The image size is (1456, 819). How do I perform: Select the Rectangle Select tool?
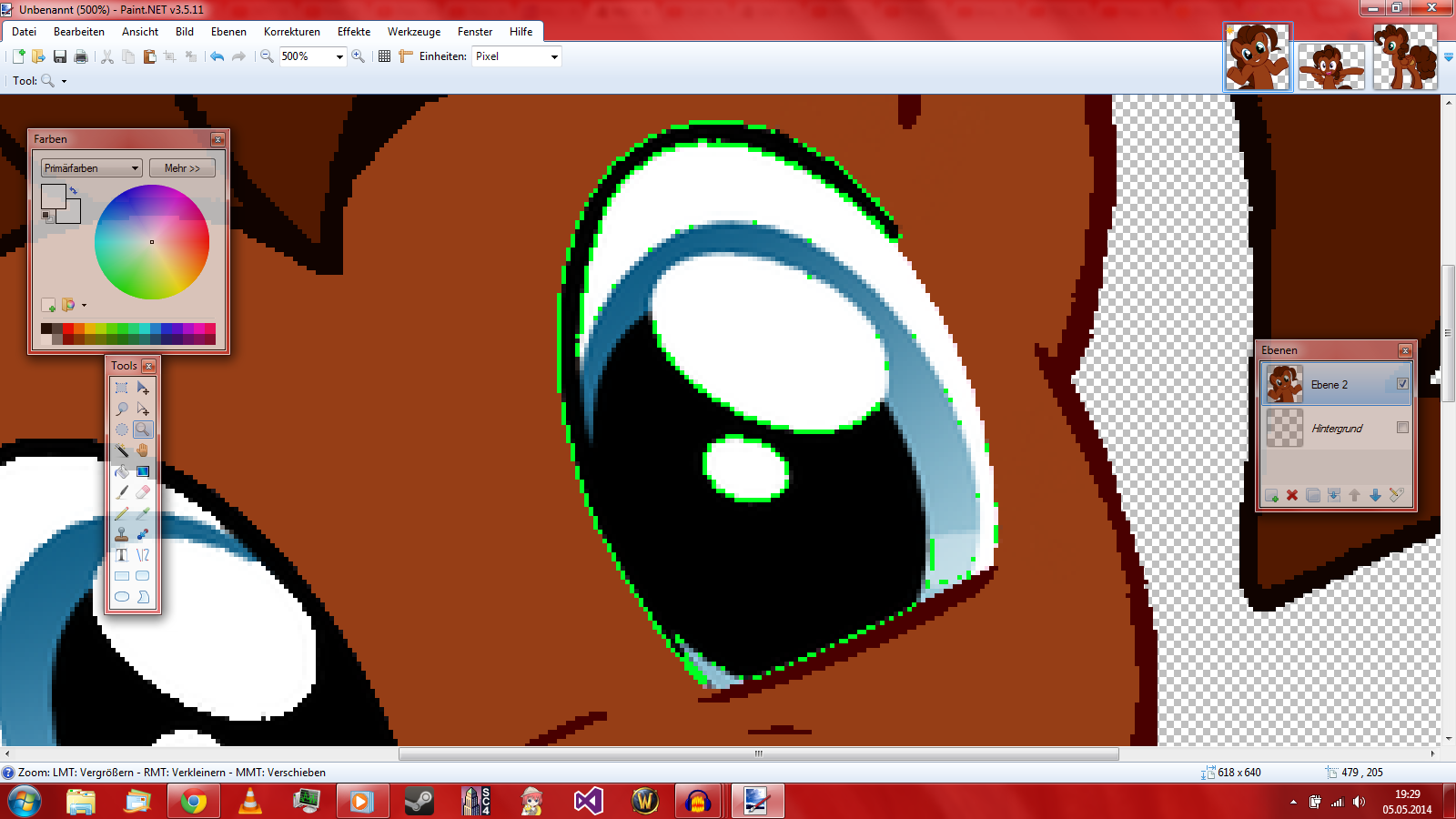tap(122, 389)
